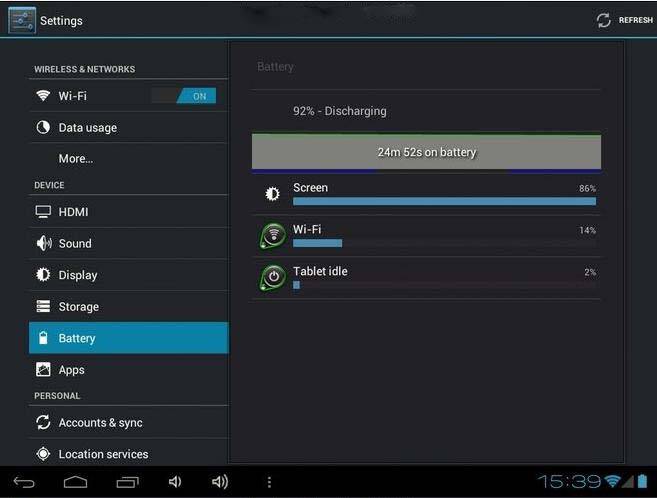
Task: Open the Apps settings icon
Action: click(43, 370)
